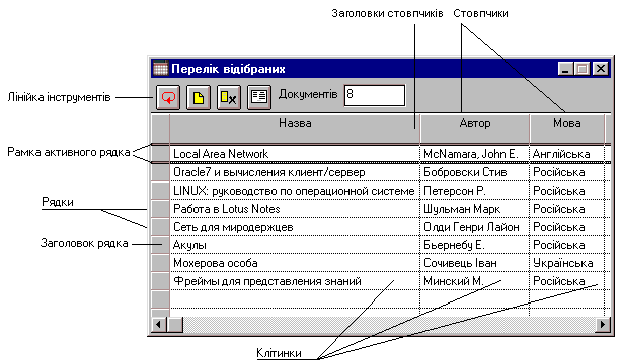Click the Назва column header
621x364 pixels.
pos(295,129)
